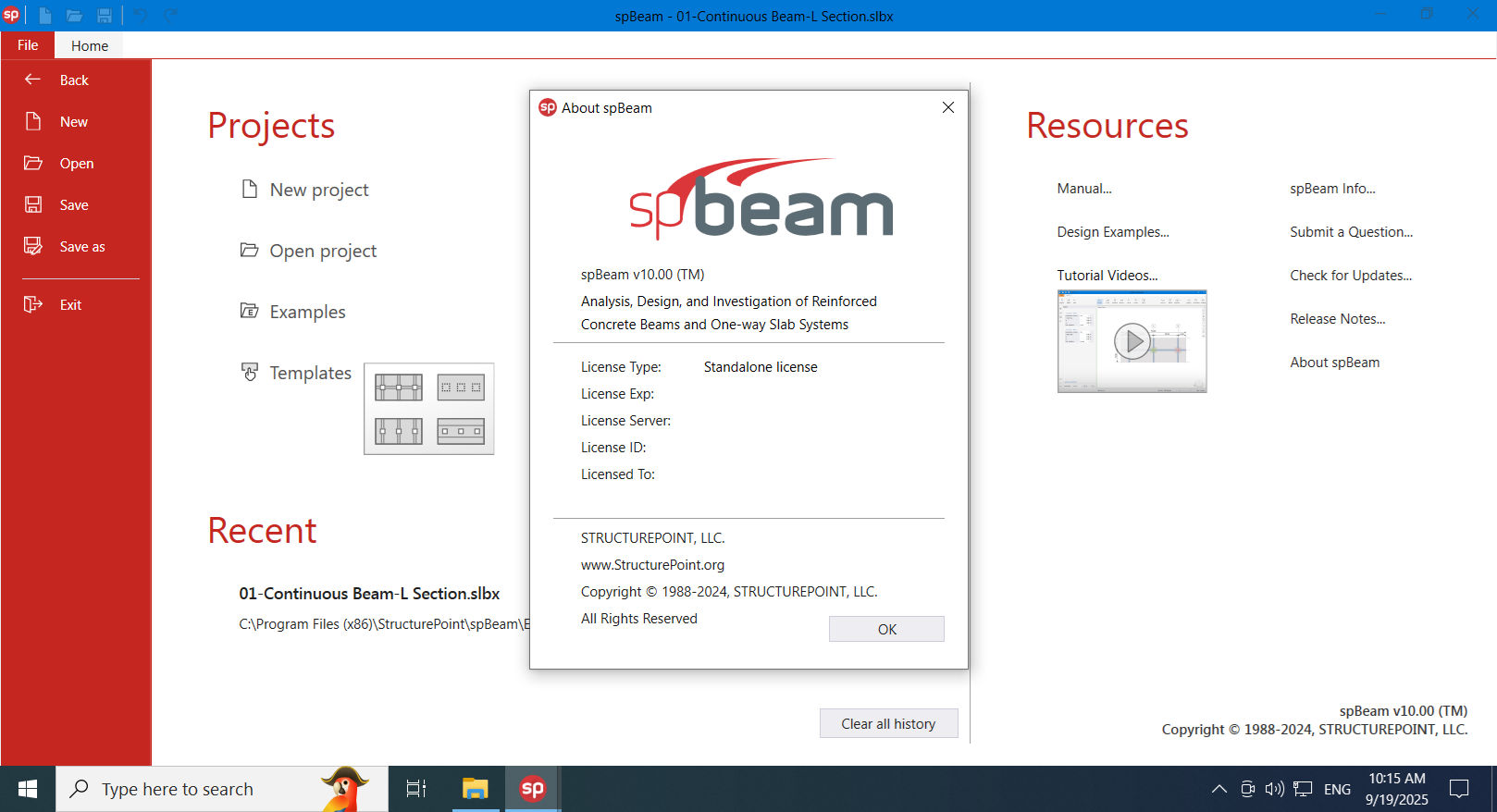Play the Tutorial Videos thumbnail
Image resolution: width=1497 pixels, height=812 pixels.
click(1132, 341)
